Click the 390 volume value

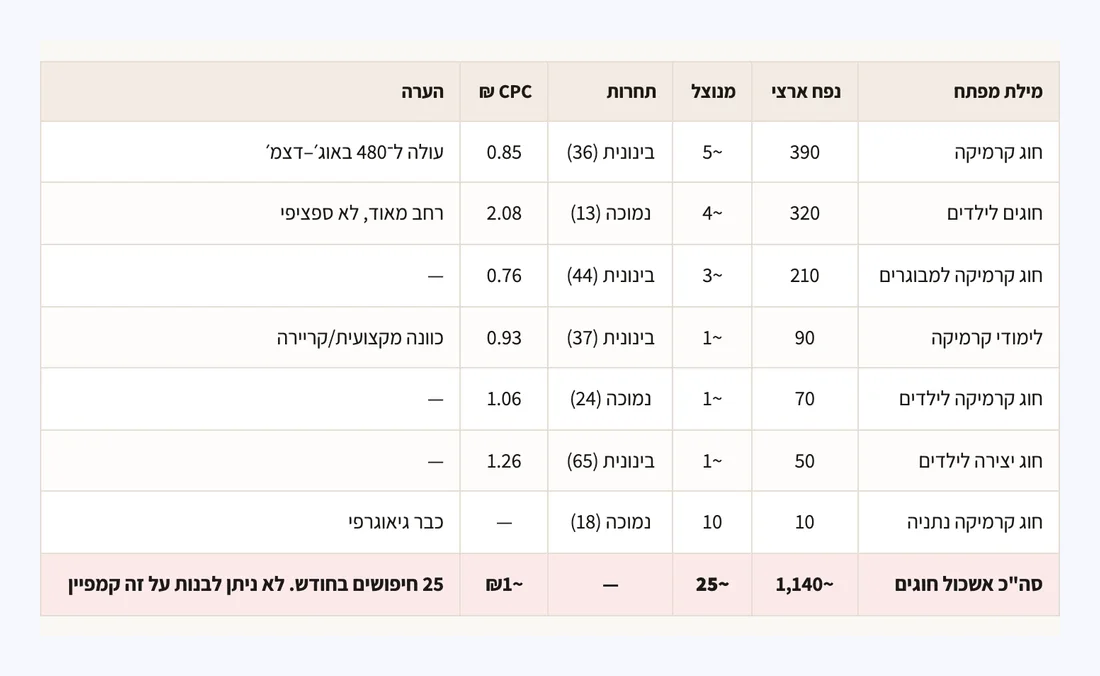(805, 152)
